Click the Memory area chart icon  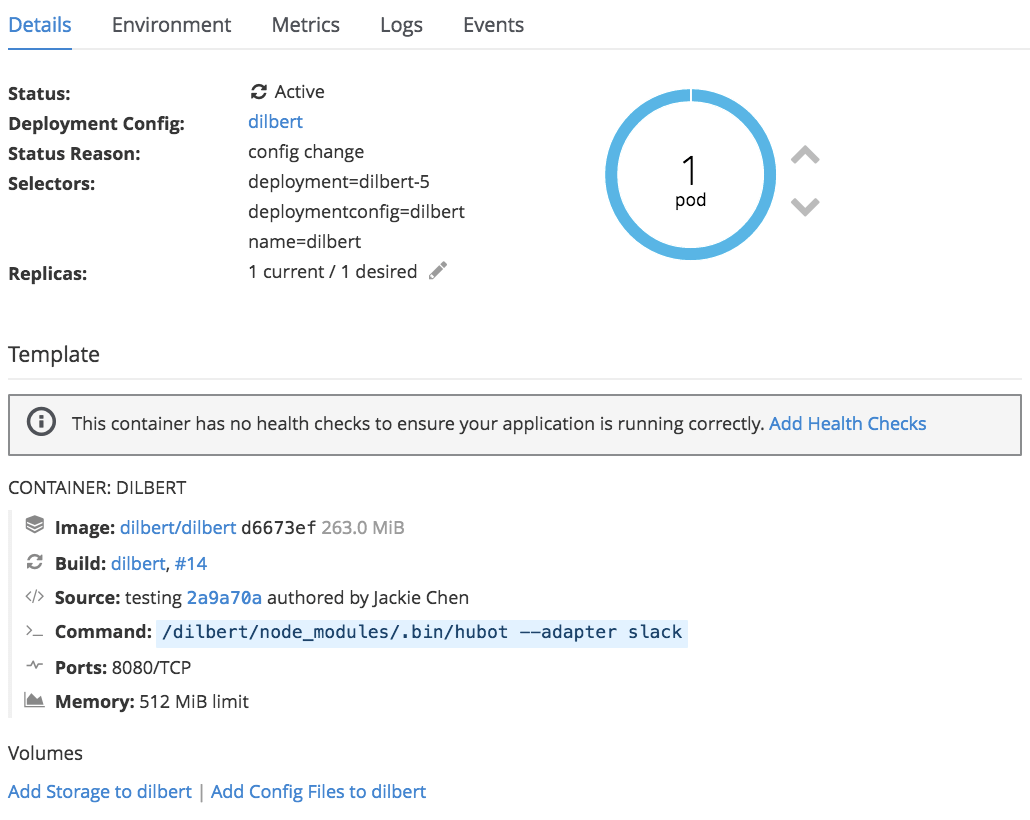[x=35, y=700]
